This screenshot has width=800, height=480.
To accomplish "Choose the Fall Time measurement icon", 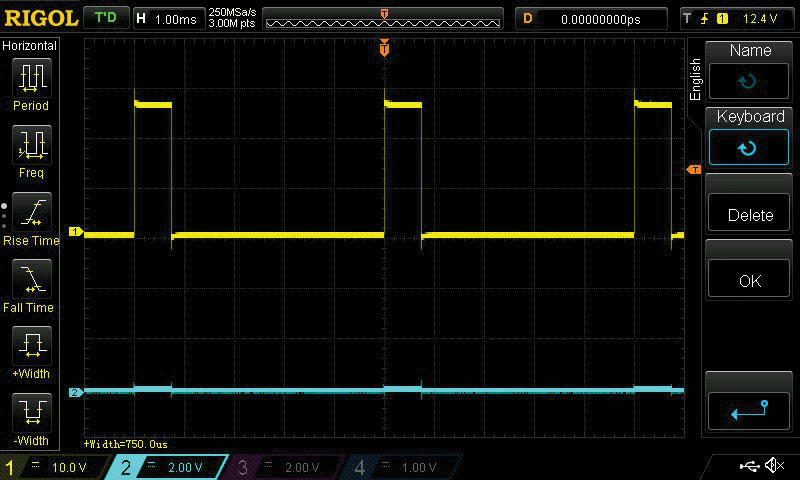I will click(31, 280).
